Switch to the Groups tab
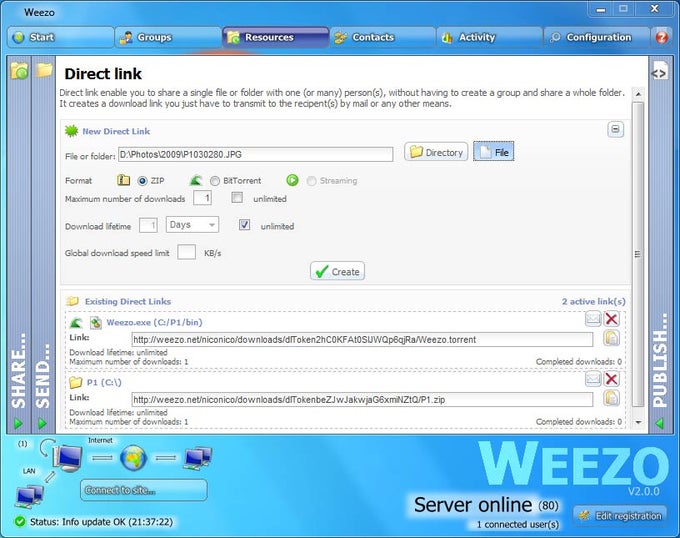 (x=168, y=37)
